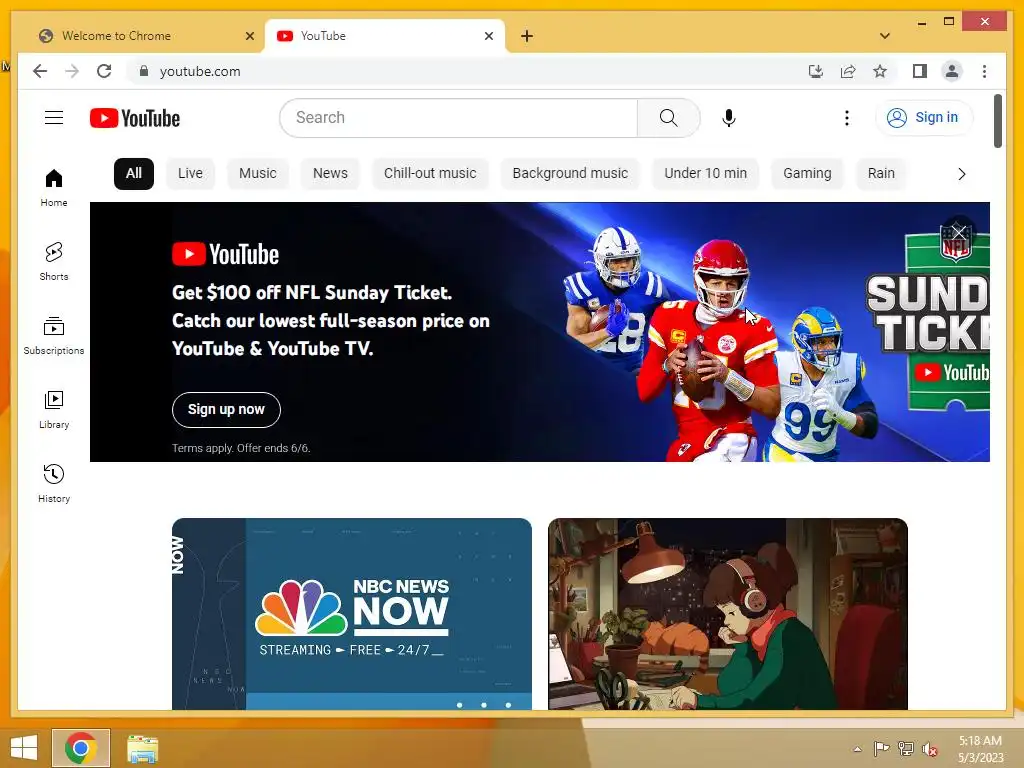
Task: Click the install app icon in address bar
Action: click(816, 71)
